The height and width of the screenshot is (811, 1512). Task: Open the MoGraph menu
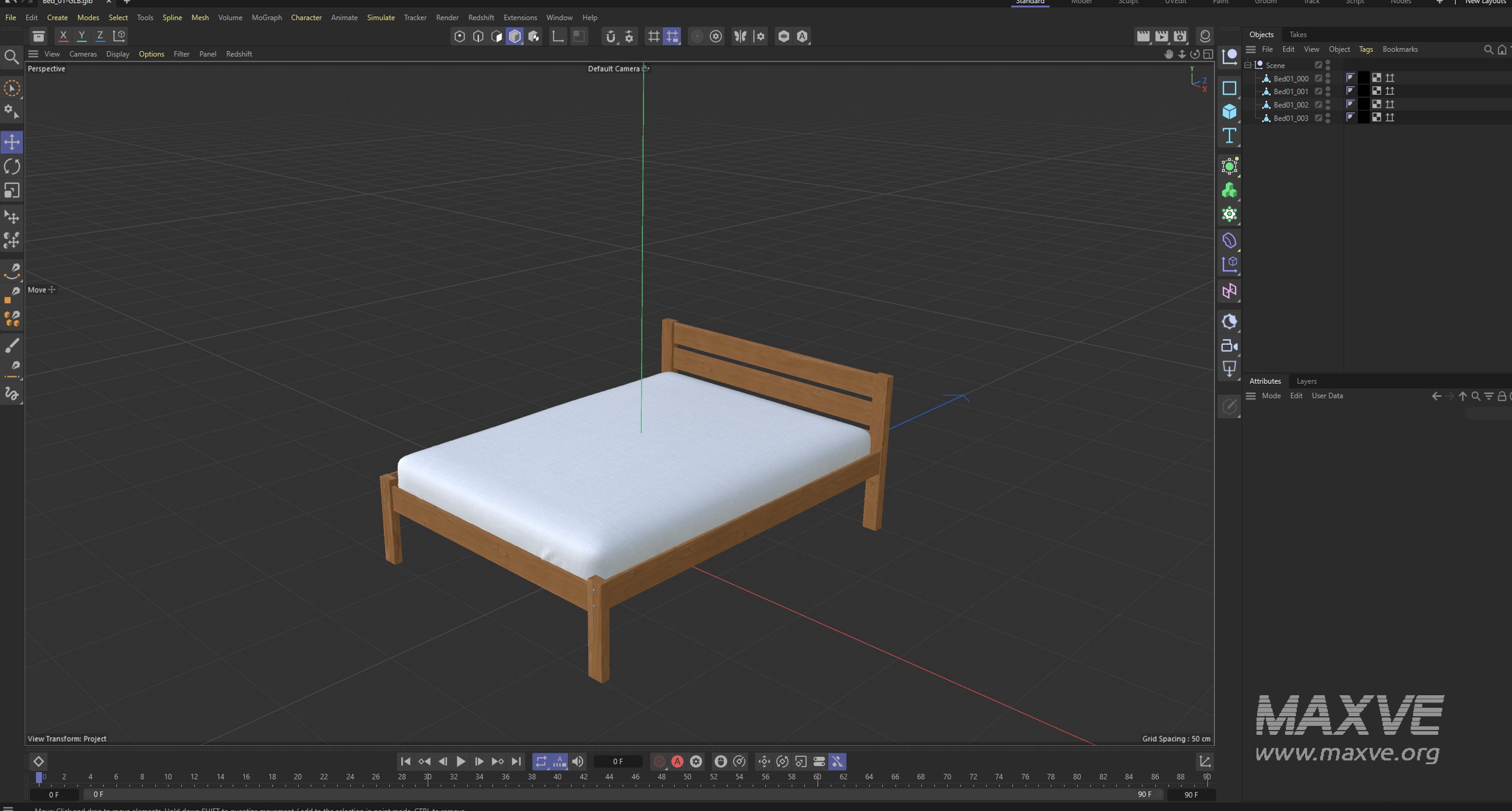266,17
